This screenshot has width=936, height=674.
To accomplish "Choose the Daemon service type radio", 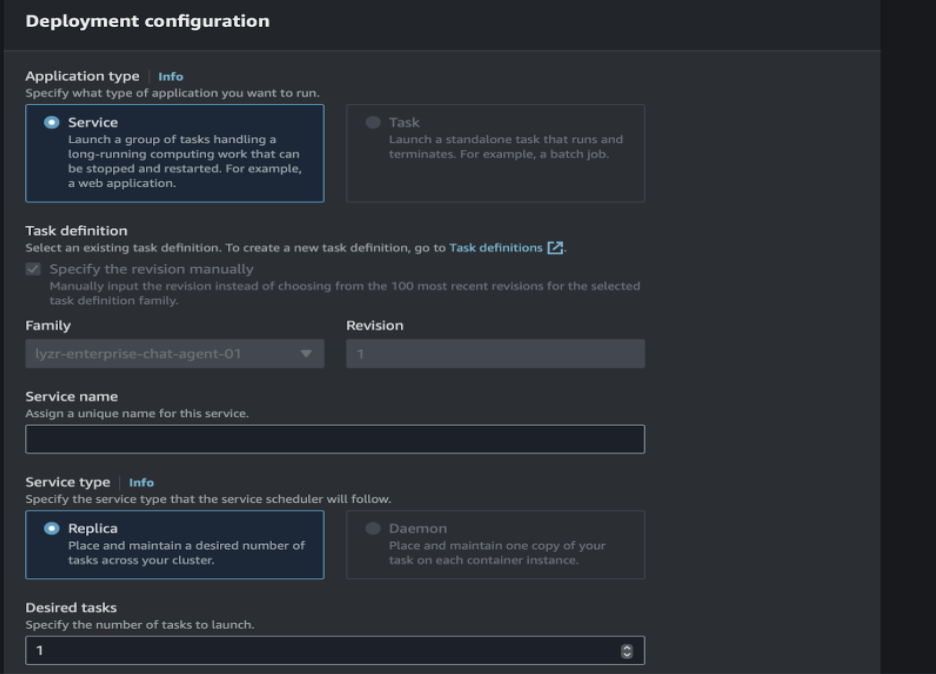I will 373,528.
